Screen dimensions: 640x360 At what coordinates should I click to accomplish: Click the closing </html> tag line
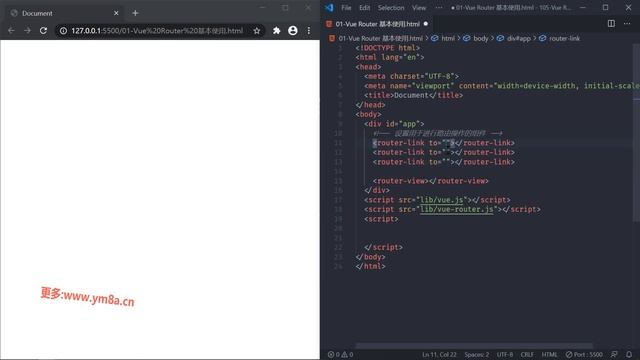click(x=370, y=266)
